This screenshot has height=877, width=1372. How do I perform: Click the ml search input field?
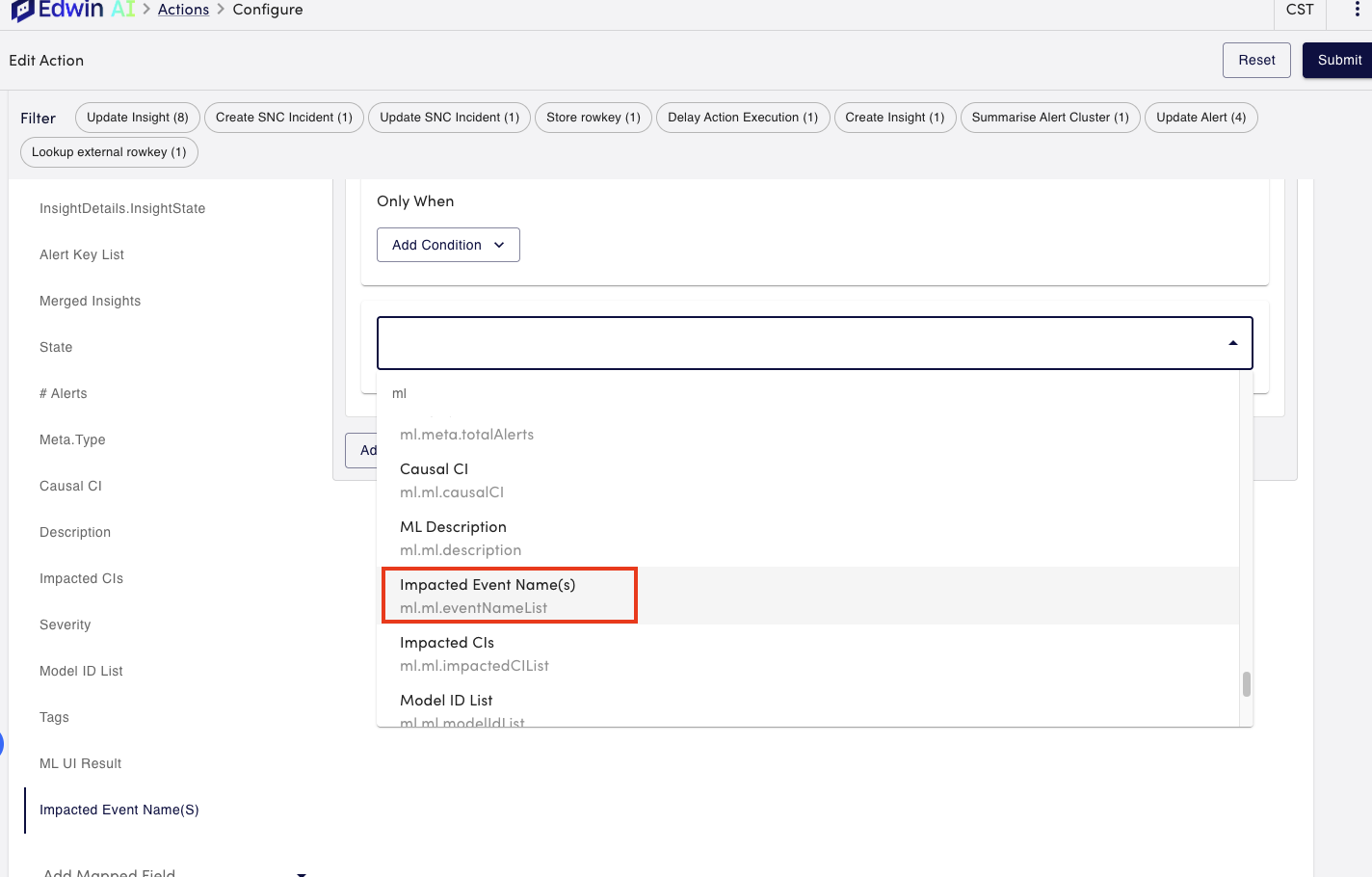pos(674,393)
